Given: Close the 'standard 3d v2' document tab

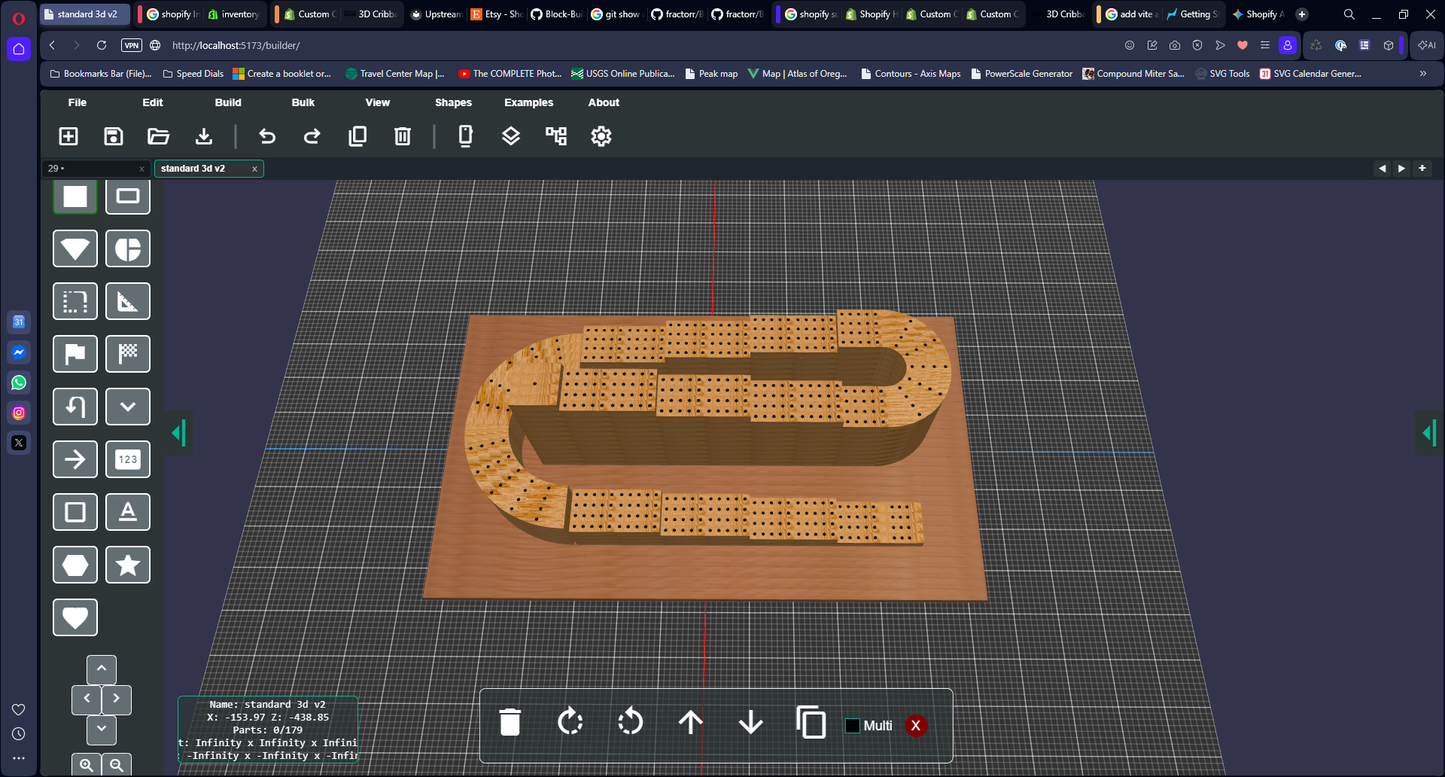Looking at the screenshot, I should point(255,169).
